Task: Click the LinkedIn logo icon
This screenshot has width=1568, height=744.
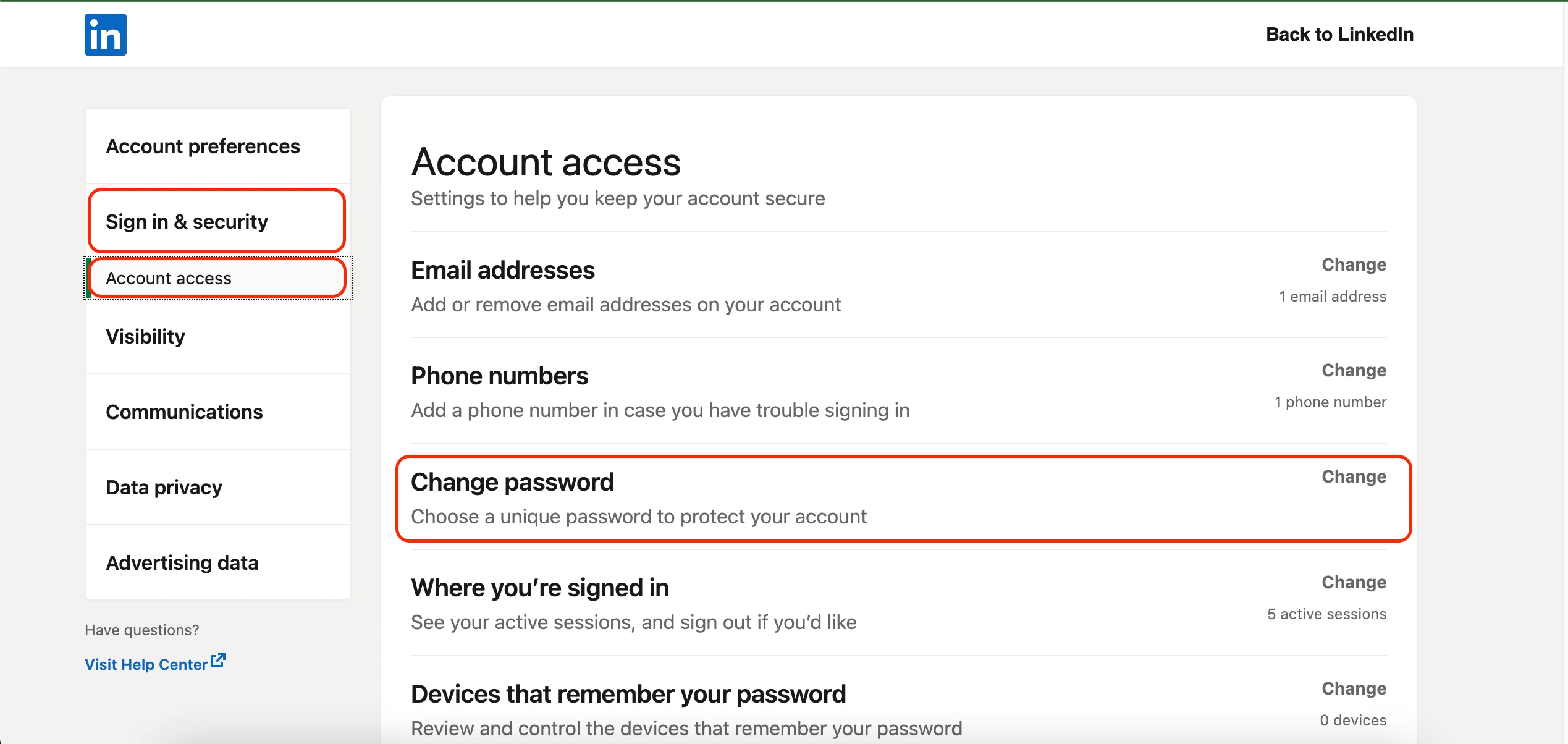Action: point(106,35)
